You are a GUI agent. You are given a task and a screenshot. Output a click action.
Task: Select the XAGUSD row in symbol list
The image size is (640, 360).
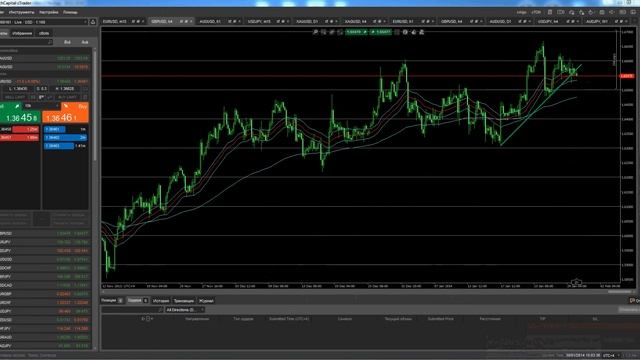pyautogui.click(x=45, y=67)
